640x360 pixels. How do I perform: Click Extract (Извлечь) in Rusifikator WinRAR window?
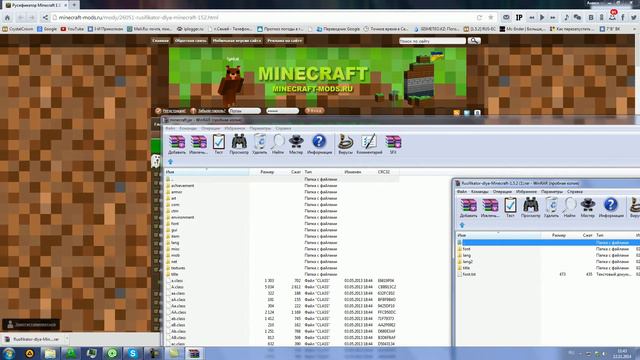[490, 208]
